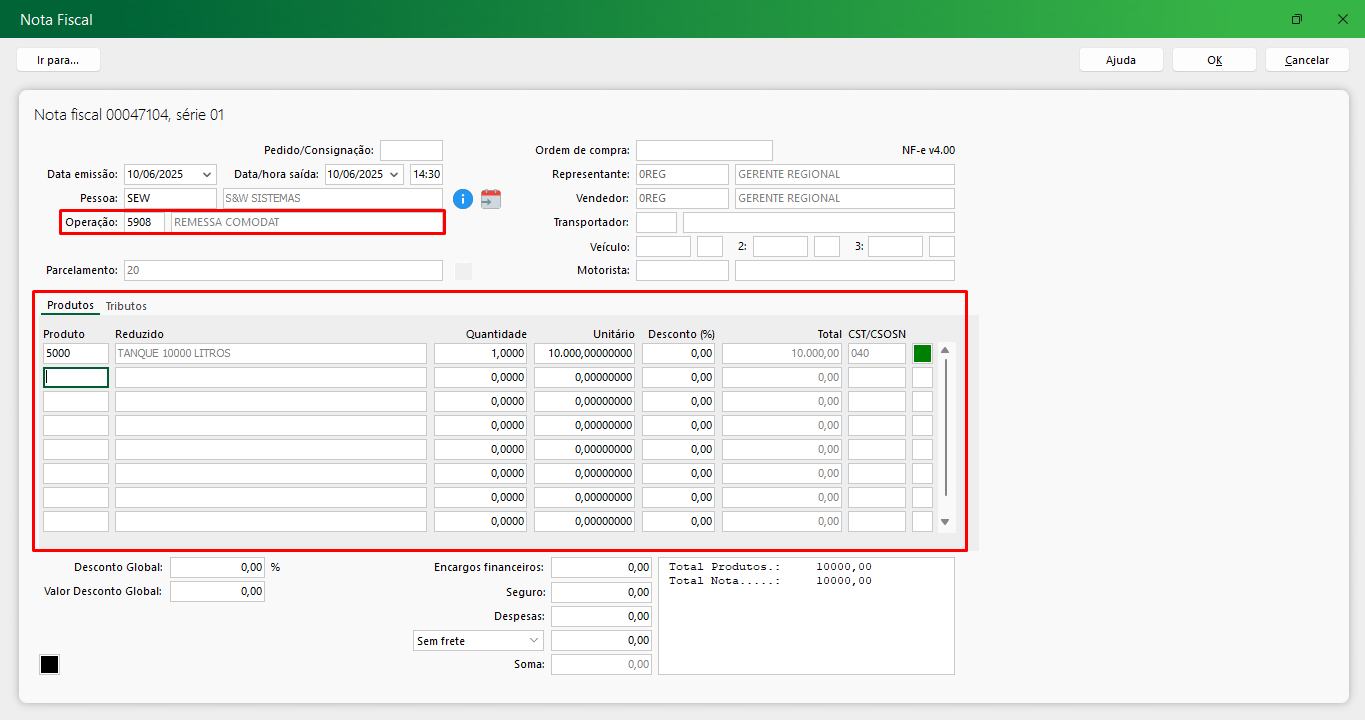The width and height of the screenshot is (1365, 720).
Task: Click the restore window icon in title bar
Action: pyautogui.click(x=1296, y=19)
